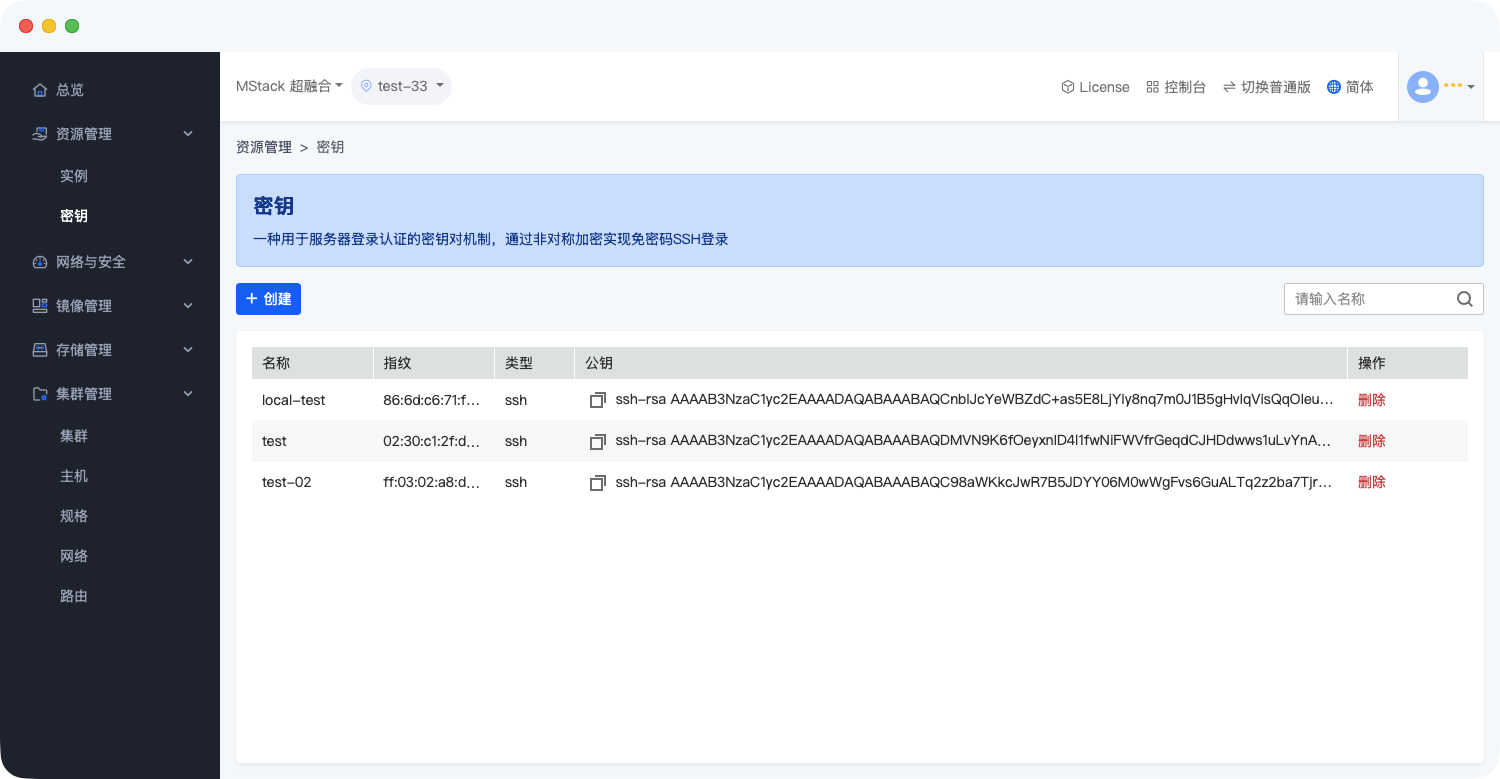Delete the local-test key

tap(1371, 400)
